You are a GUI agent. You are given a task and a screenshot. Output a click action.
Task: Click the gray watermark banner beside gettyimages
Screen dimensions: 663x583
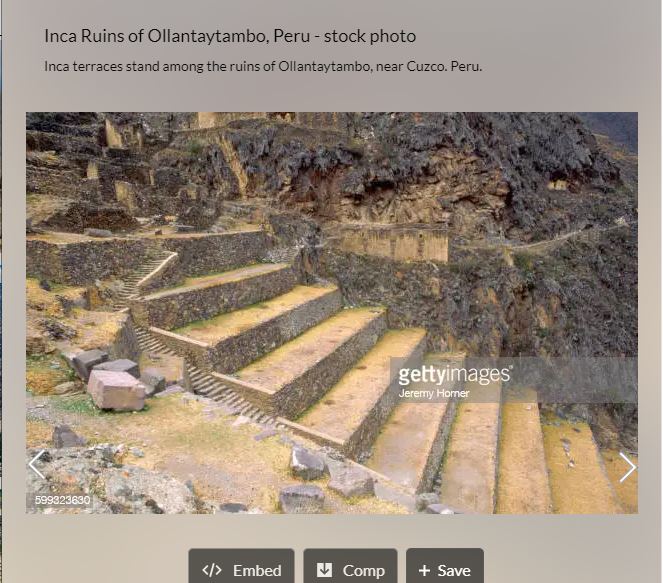point(575,380)
